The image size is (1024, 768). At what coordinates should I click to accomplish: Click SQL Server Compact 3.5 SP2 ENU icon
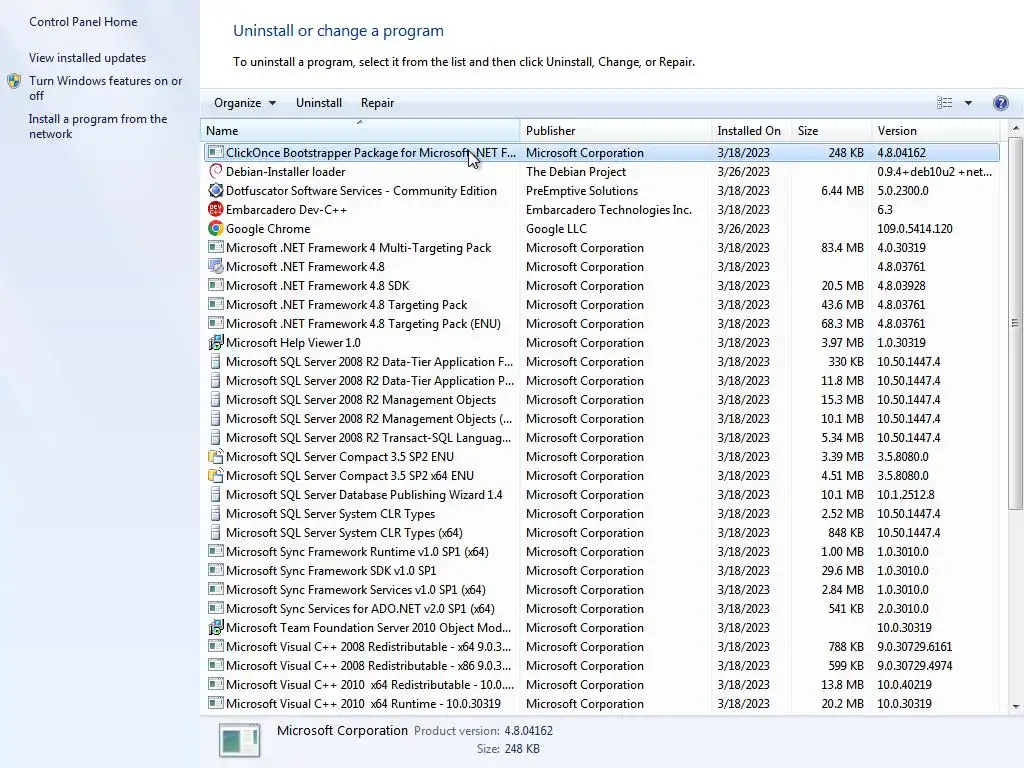216,456
